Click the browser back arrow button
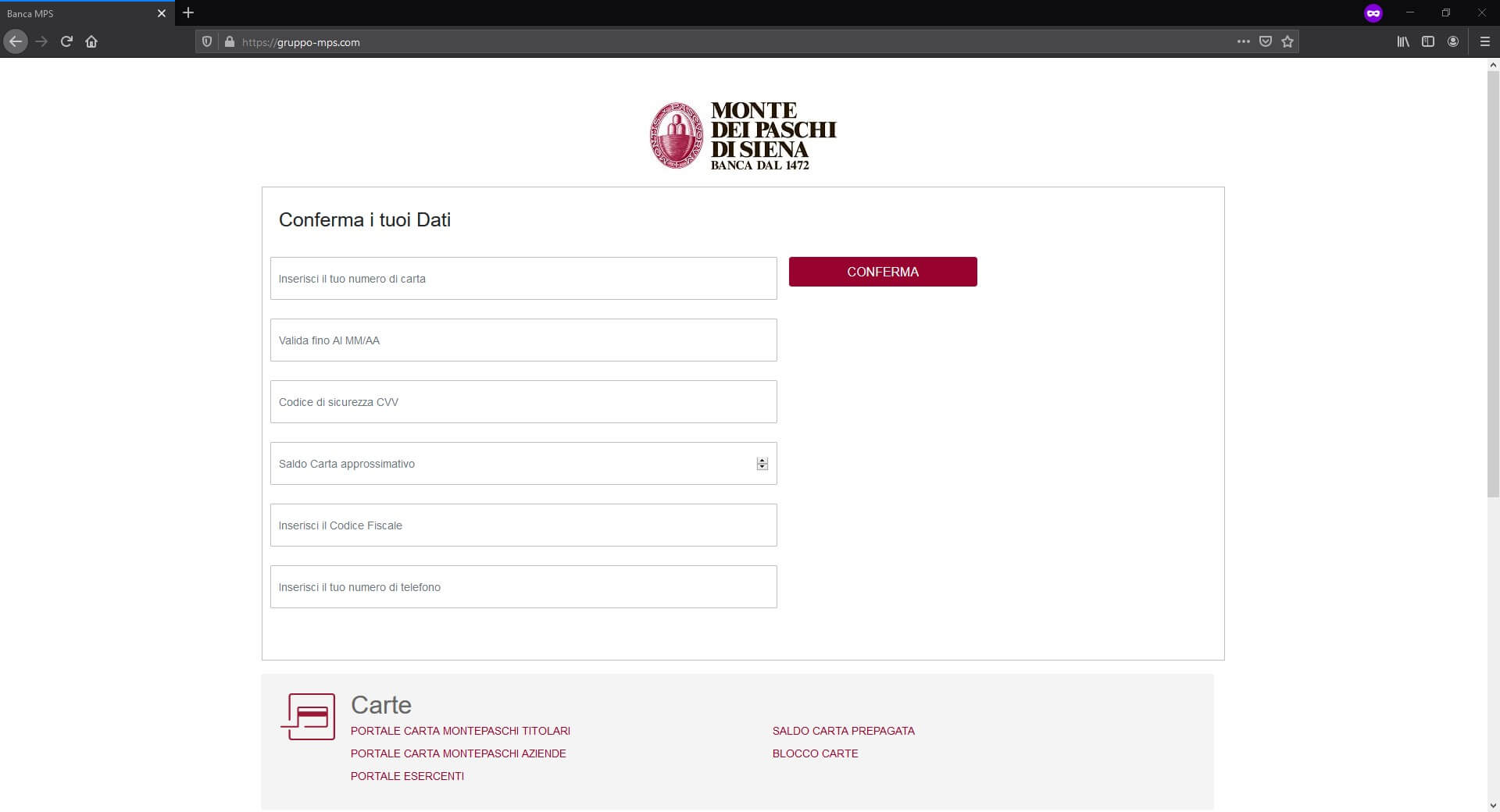Image resolution: width=1500 pixels, height=812 pixels. pyautogui.click(x=16, y=41)
